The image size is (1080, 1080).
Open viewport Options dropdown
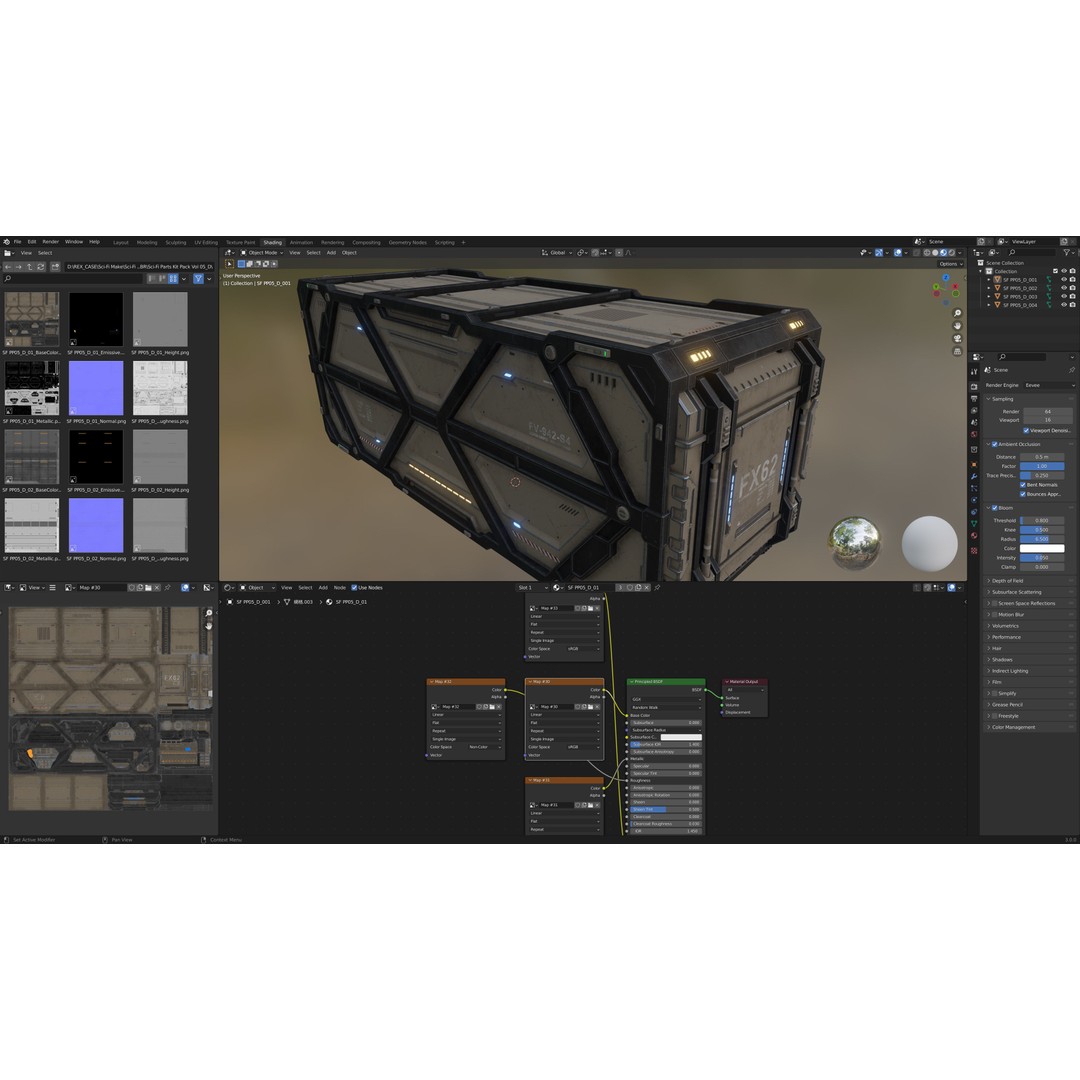click(951, 264)
